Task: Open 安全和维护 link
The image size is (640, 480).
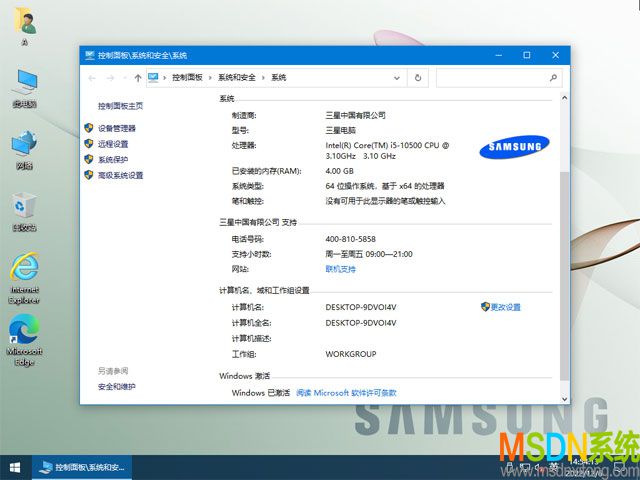Action: [x=117, y=387]
